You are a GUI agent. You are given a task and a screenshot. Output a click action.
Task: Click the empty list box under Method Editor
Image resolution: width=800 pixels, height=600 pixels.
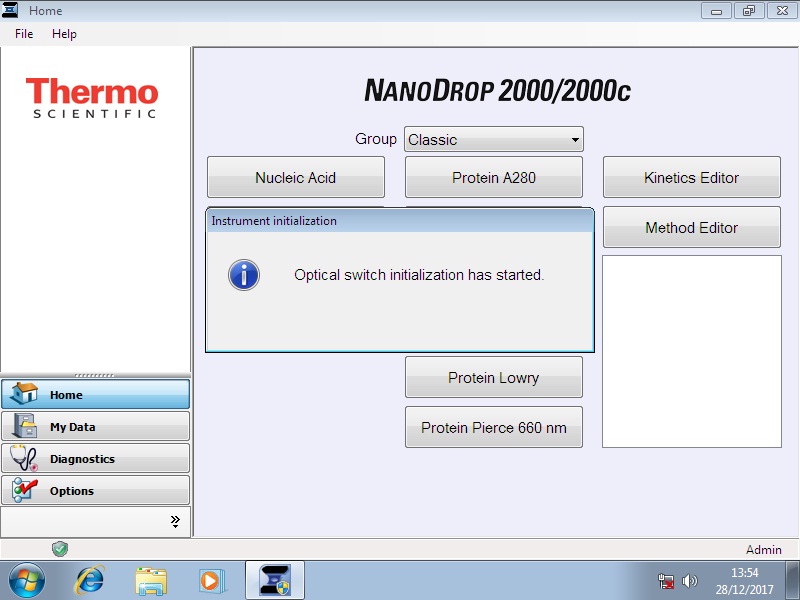click(x=692, y=352)
